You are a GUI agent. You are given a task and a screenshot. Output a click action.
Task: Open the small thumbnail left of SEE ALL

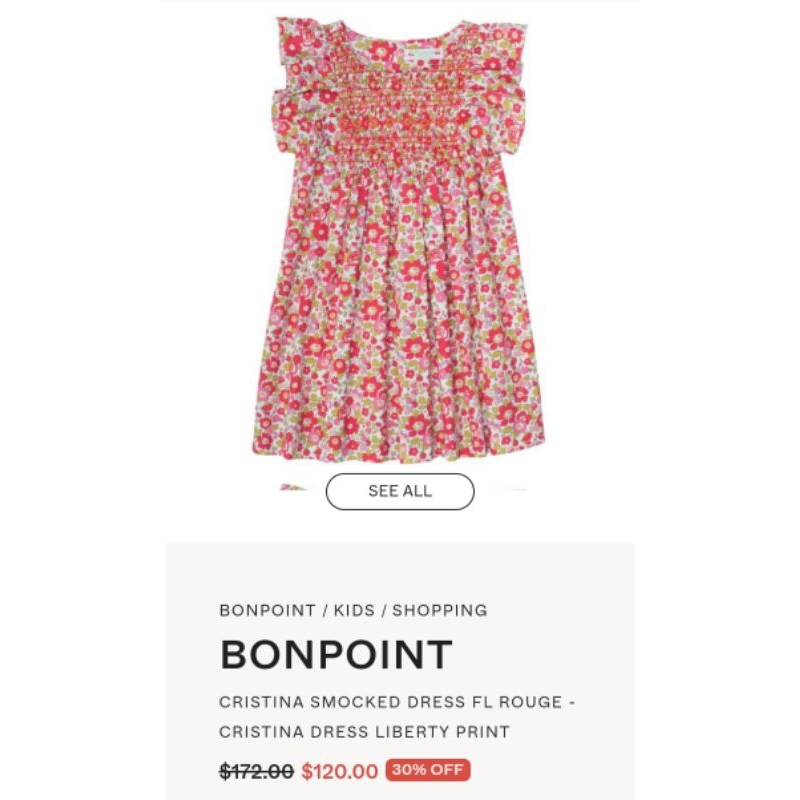(x=290, y=489)
